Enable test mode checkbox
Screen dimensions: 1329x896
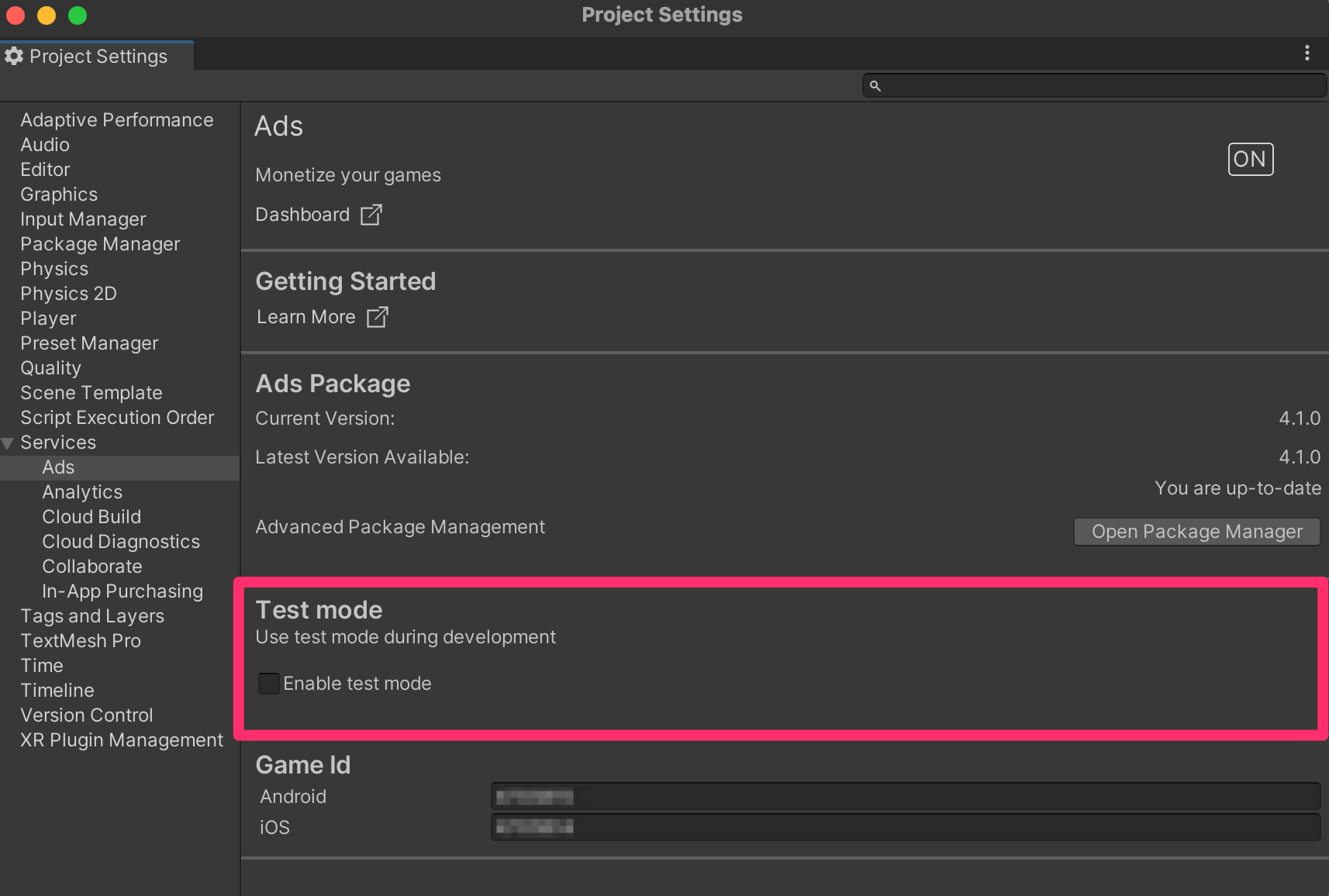269,684
